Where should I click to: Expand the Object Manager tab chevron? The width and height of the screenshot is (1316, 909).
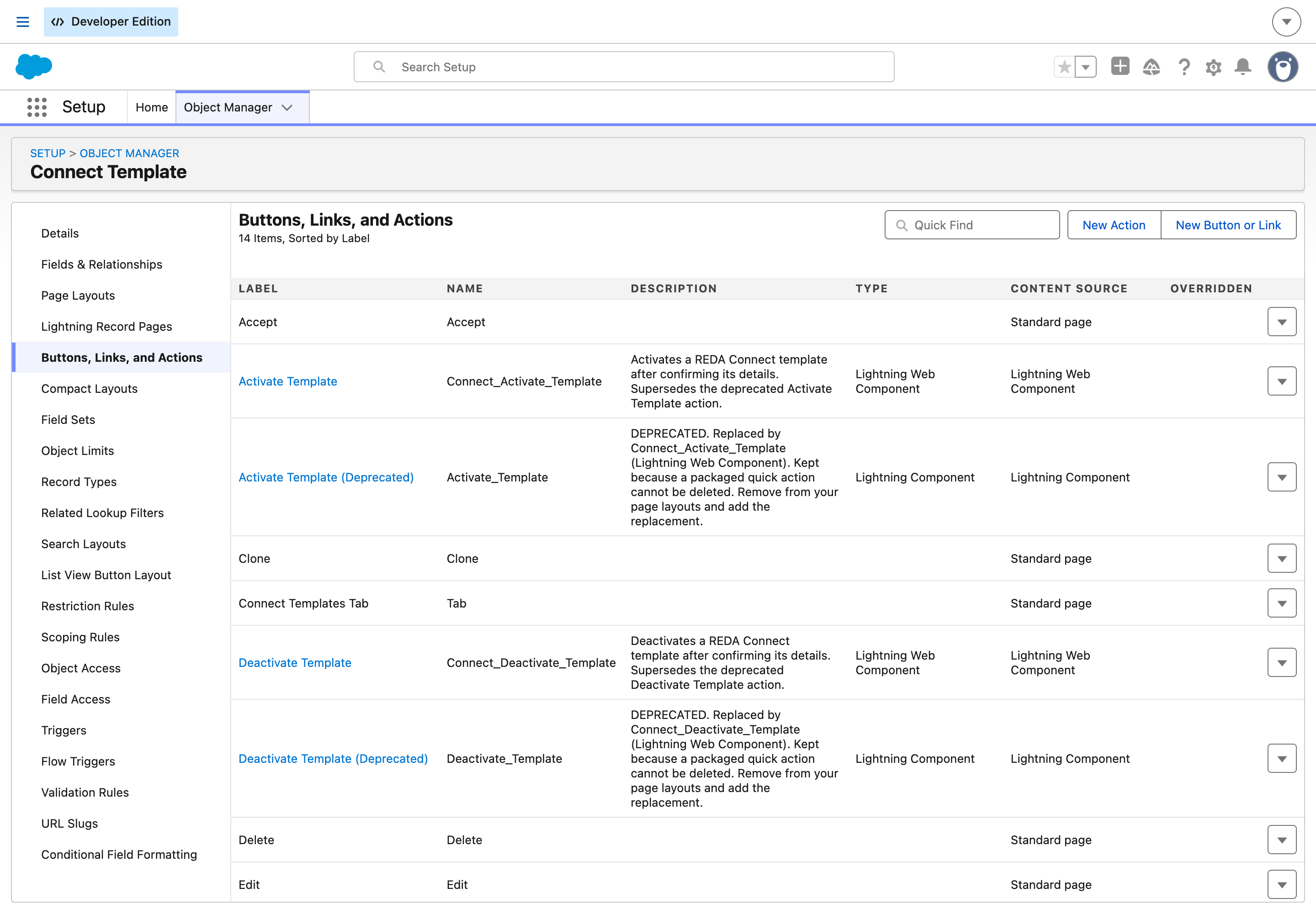287,108
